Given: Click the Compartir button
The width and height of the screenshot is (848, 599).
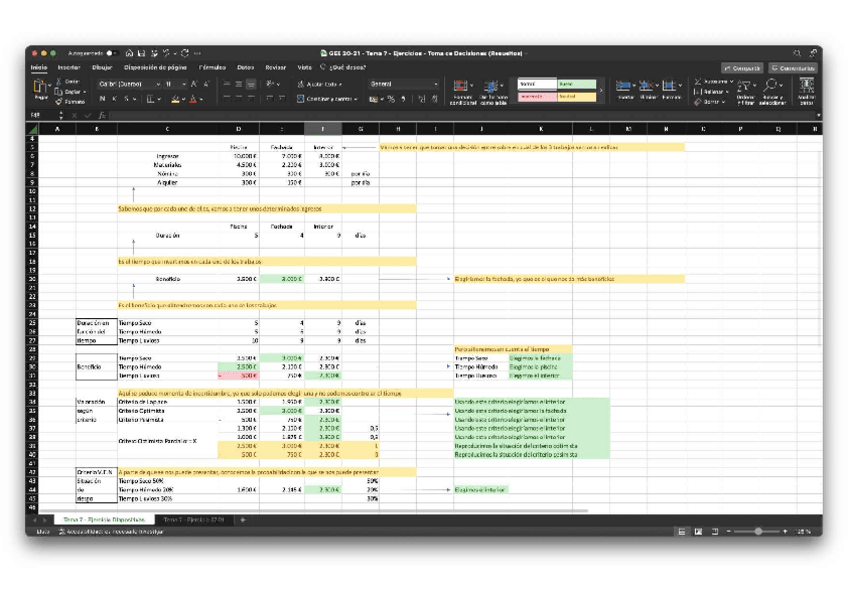Looking at the screenshot, I should click(742, 68).
